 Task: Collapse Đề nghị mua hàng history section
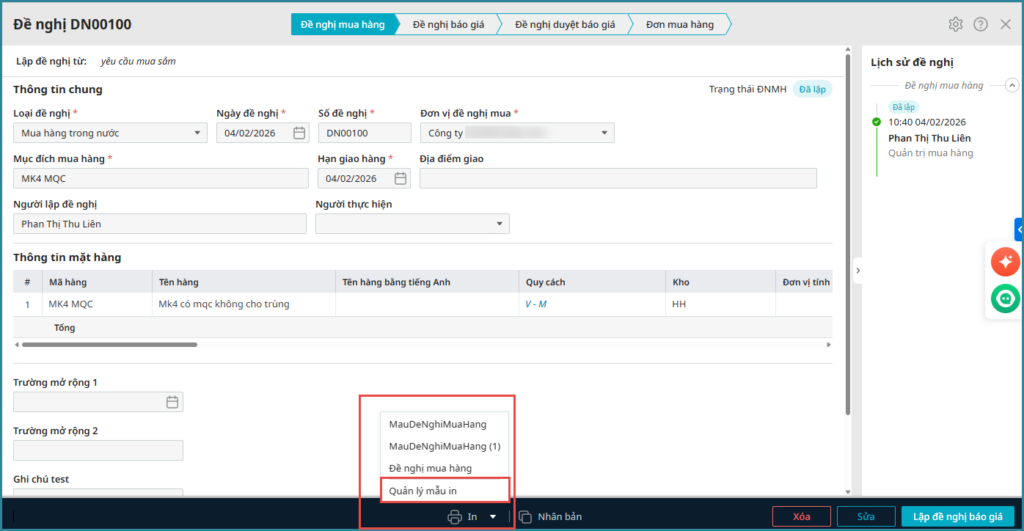[1012, 86]
